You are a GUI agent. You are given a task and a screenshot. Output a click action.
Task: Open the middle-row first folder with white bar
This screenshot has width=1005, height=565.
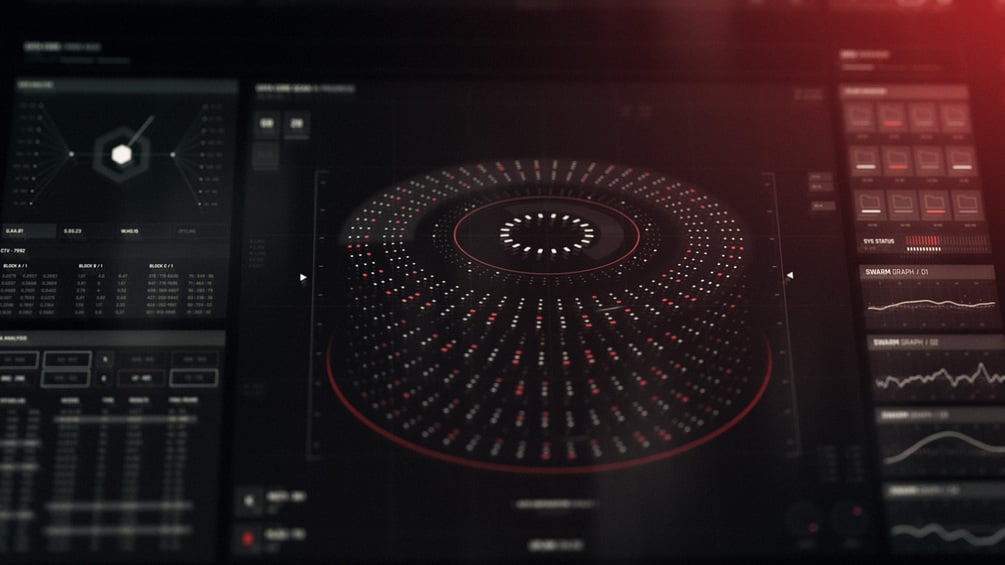[x=865, y=160]
